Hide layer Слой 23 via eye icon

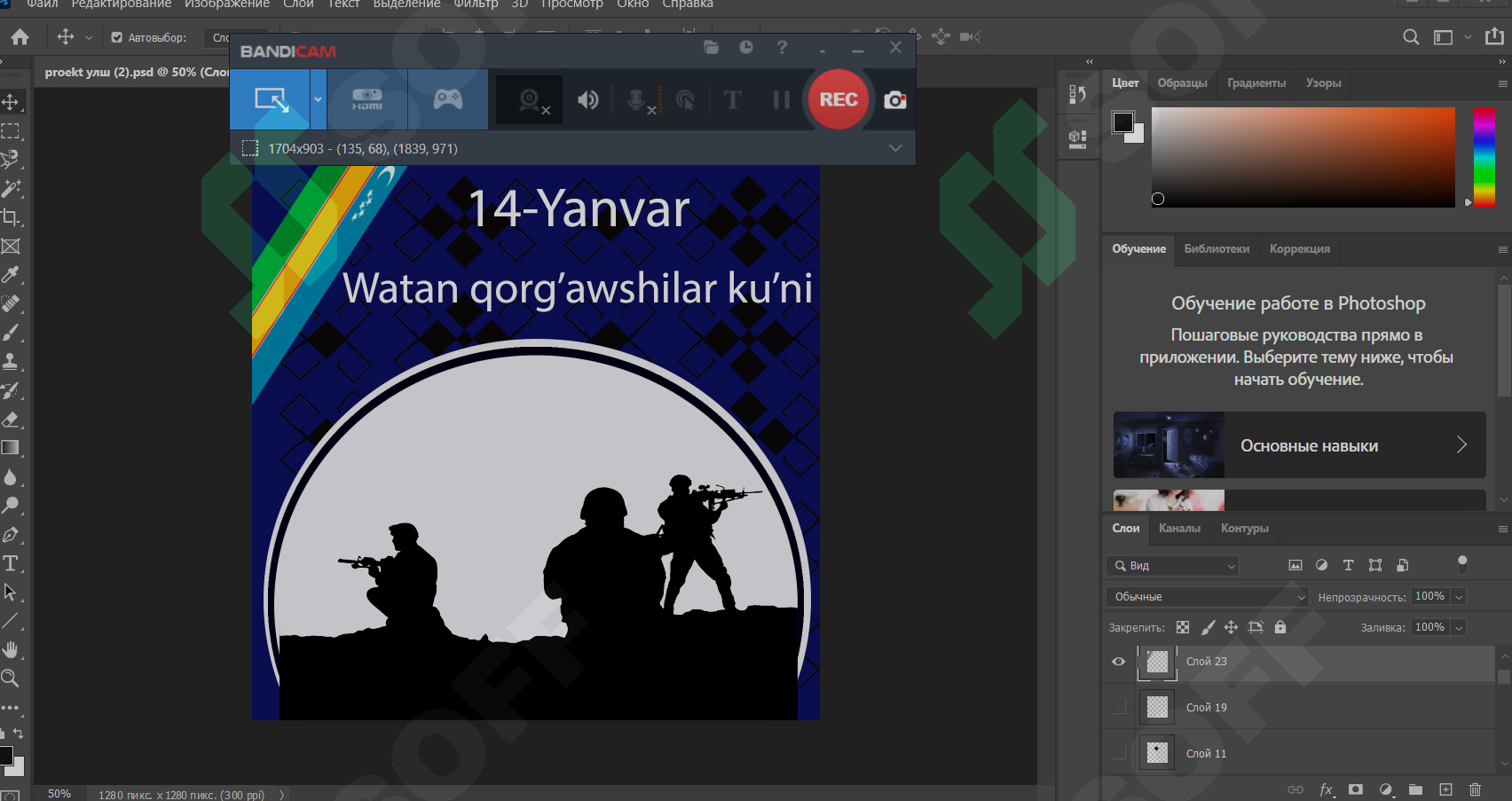pos(1119,662)
